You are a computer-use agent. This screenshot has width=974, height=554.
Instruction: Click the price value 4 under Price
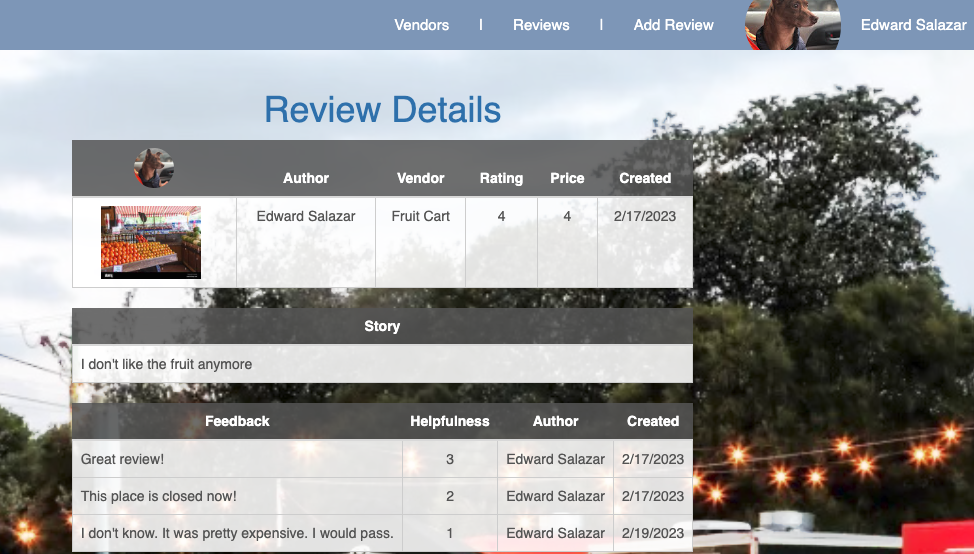coord(567,216)
